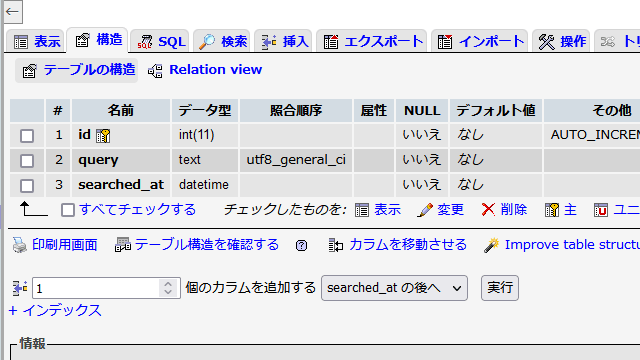Viewport: 640px width, 360px height.
Task: Click the tools icon on 操作 tab
Action: coord(547,42)
